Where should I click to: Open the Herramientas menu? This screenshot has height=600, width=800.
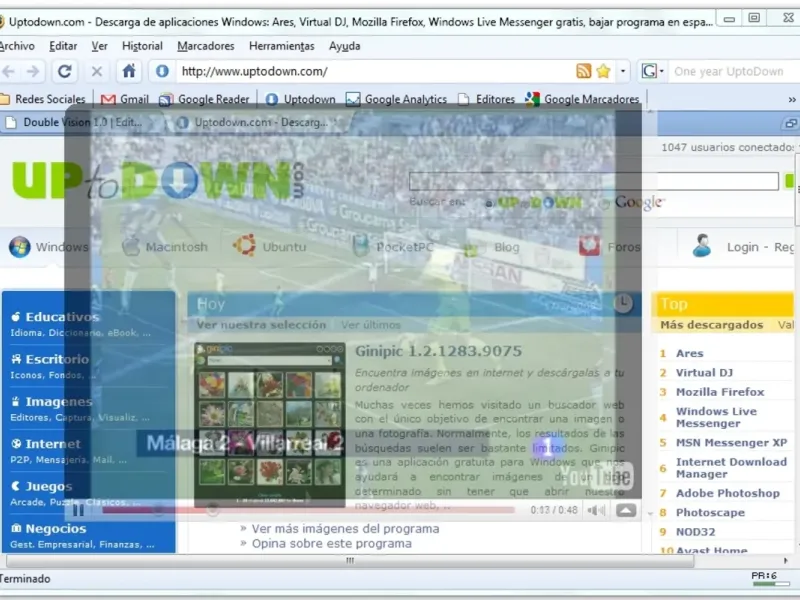click(282, 46)
